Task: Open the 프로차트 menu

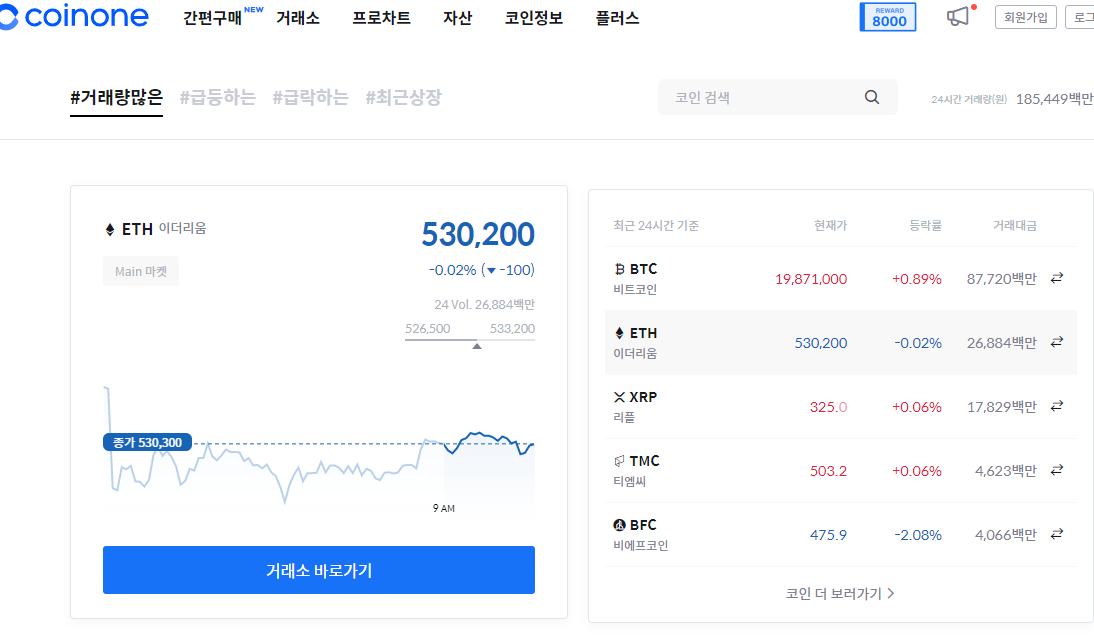Action: 381,18
